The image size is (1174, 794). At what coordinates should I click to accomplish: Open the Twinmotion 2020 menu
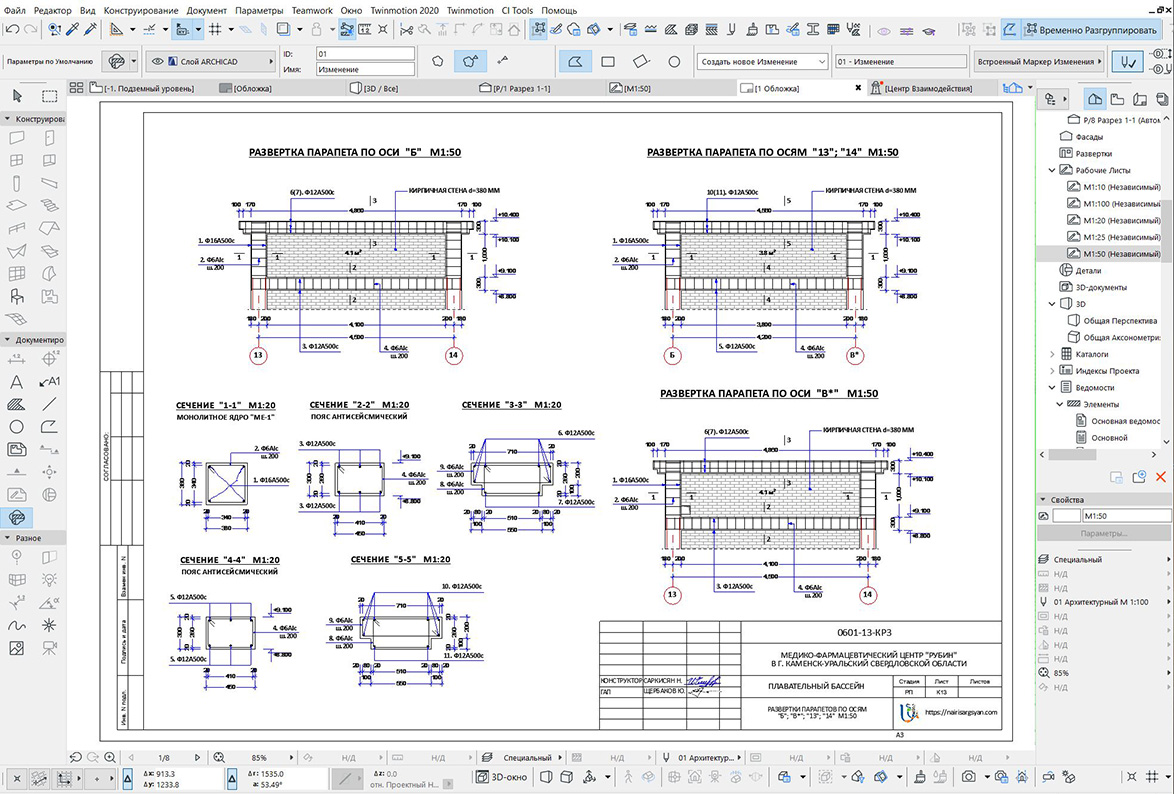[x=404, y=10]
